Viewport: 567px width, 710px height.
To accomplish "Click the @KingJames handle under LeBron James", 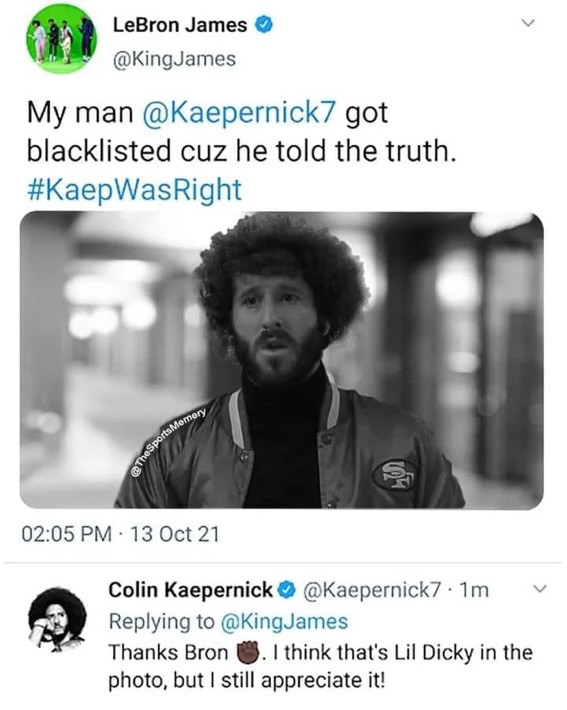I will point(174,59).
